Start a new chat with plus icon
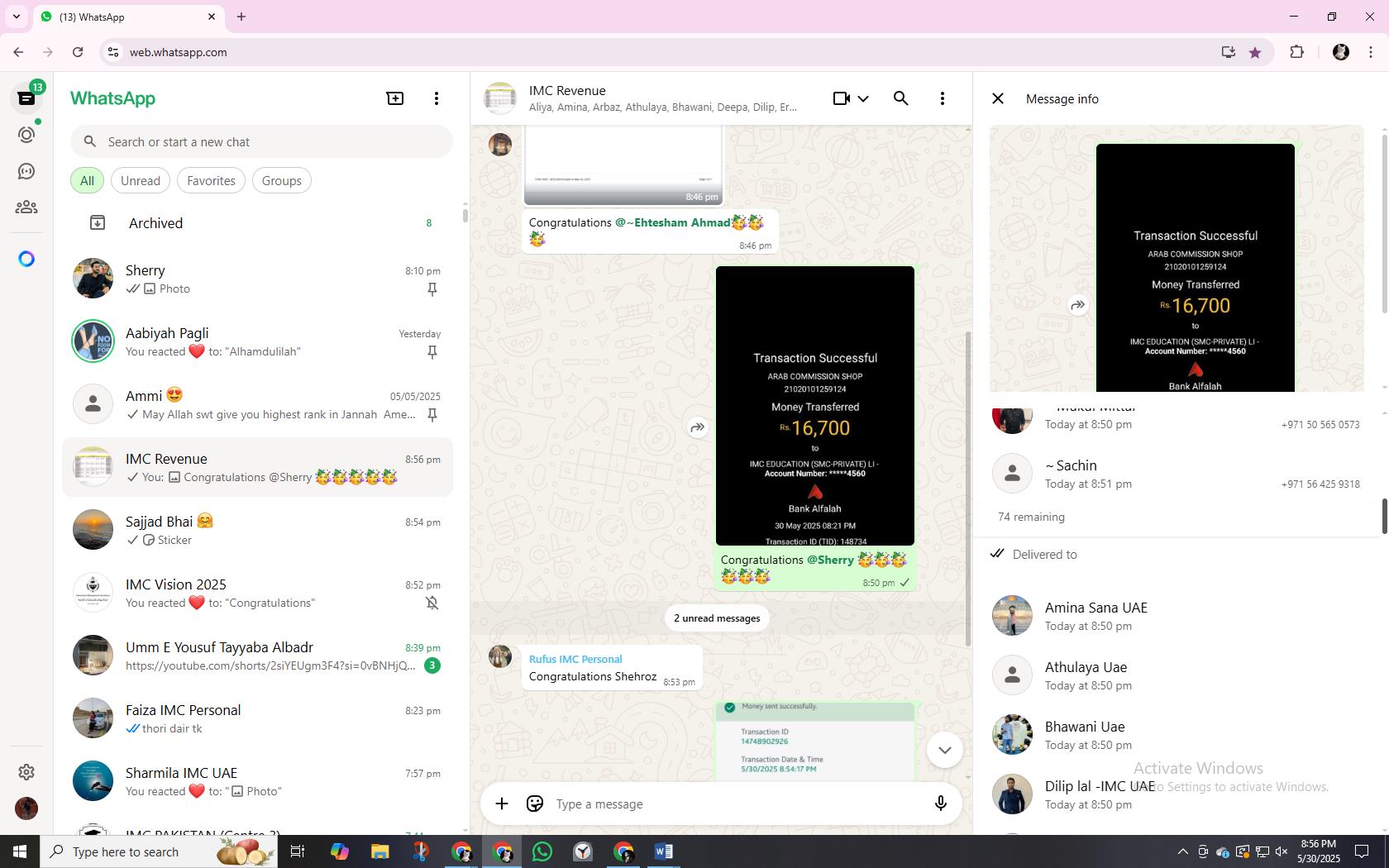This screenshot has height=868, width=1389. (x=395, y=98)
